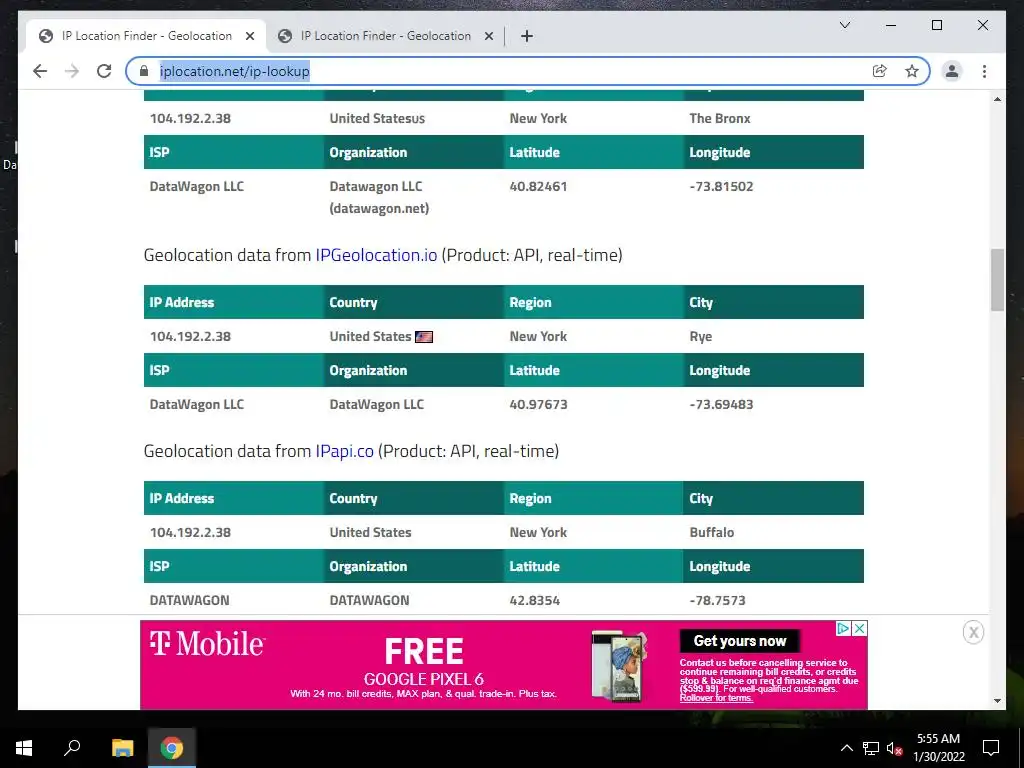Click the Get yours now ad button
1024x768 pixels.
click(x=740, y=641)
